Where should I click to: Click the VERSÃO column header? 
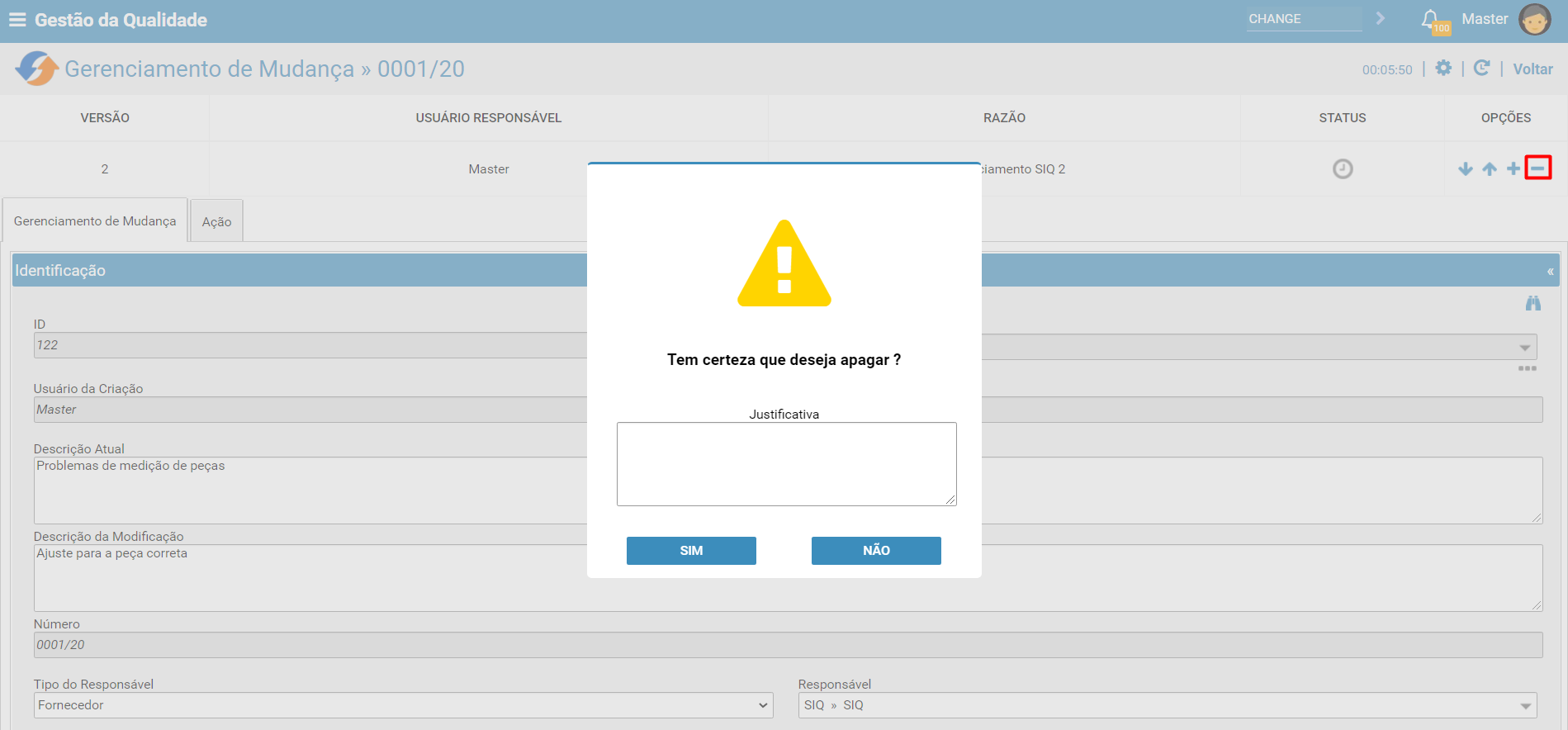tap(105, 118)
